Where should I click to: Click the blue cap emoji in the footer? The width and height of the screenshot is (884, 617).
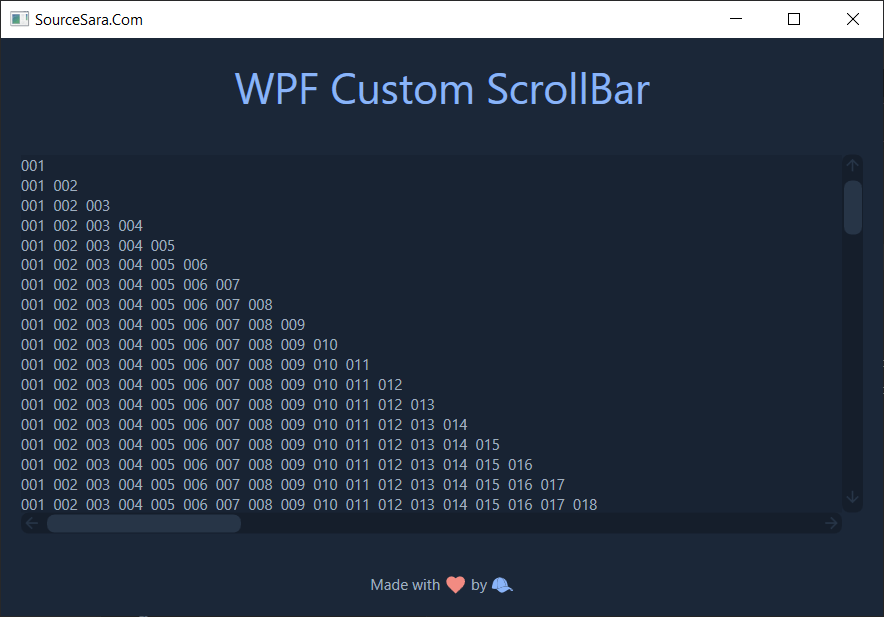coord(501,585)
